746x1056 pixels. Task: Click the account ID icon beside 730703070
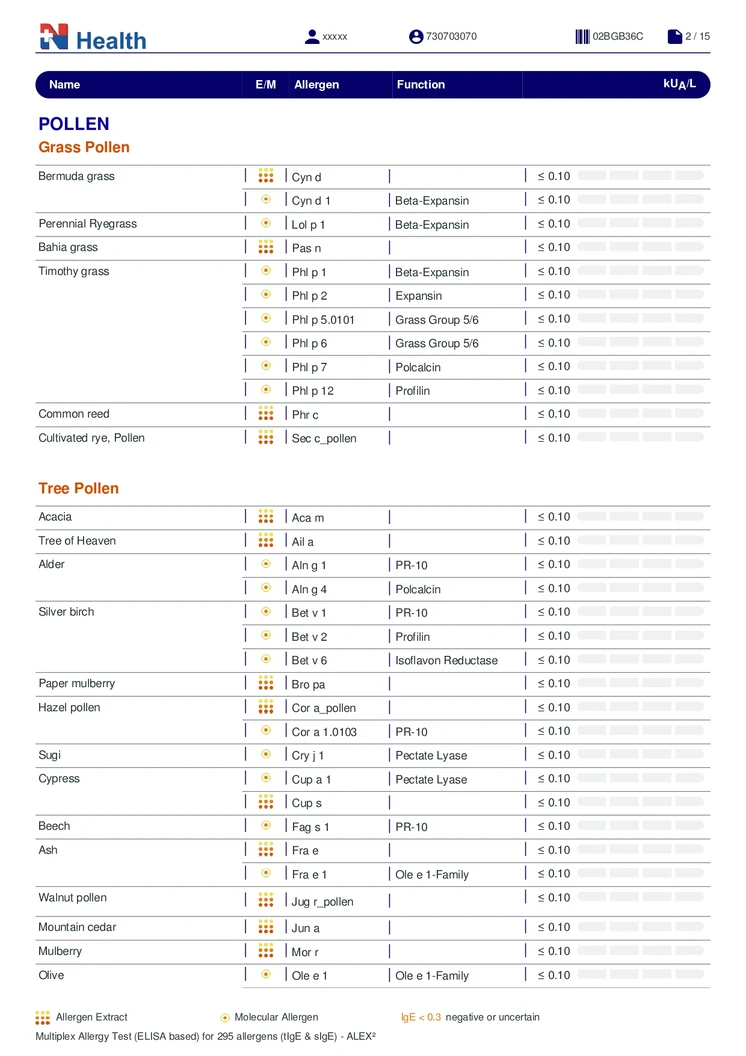point(416,37)
